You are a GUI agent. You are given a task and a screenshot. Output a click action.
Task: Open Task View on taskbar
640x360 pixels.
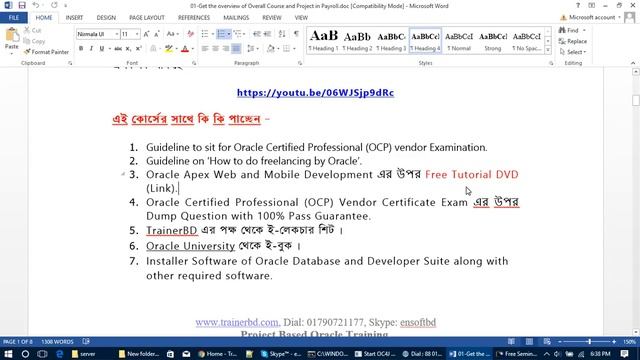42,354
